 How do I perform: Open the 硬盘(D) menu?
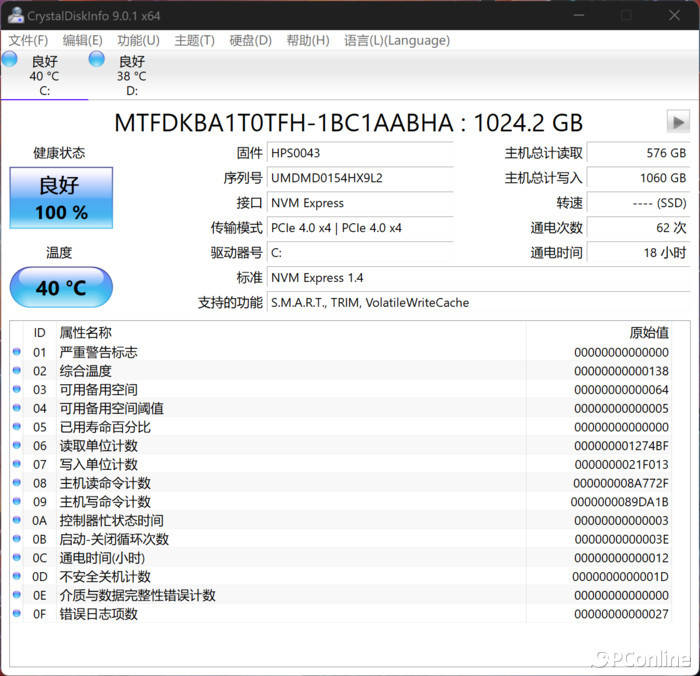tap(250, 41)
